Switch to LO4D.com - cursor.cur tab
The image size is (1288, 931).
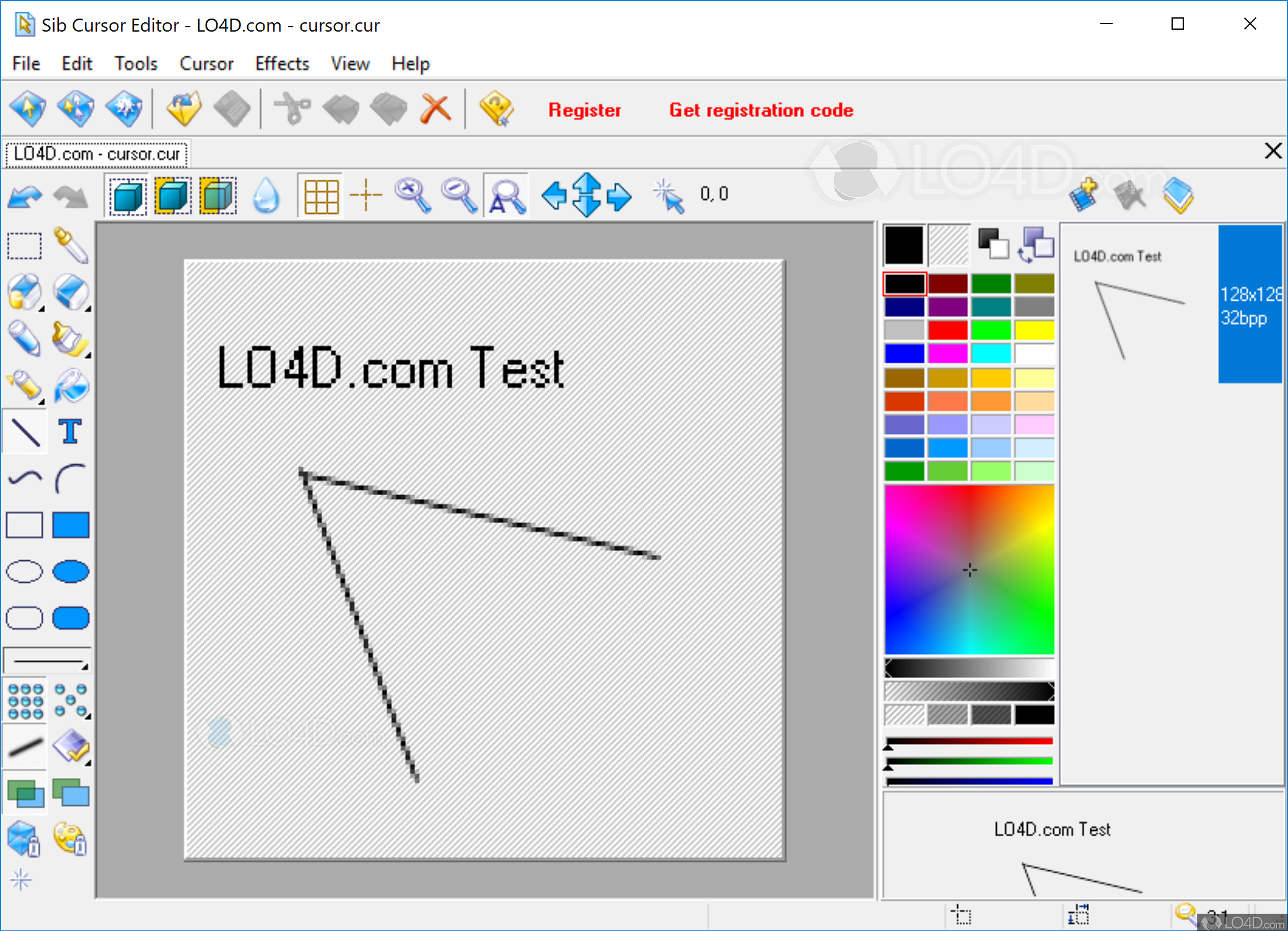click(97, 153)
